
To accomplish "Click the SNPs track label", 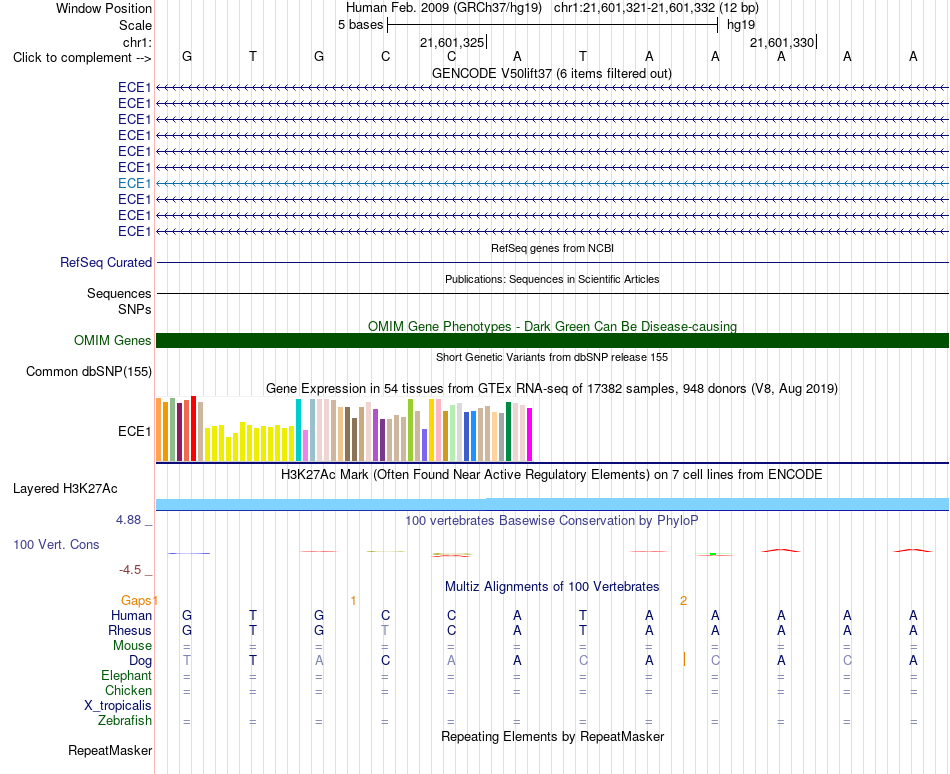I will click(x=135, y=309).
